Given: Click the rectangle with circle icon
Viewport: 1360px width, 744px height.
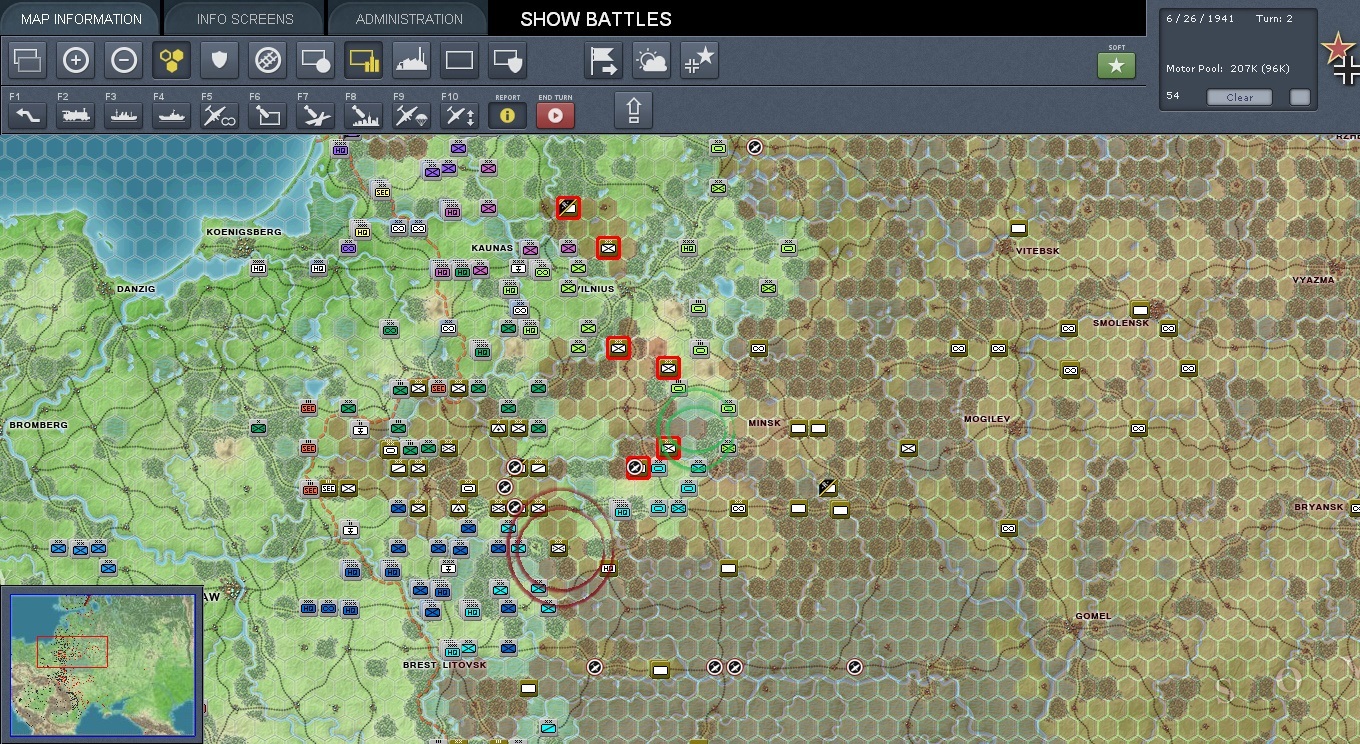Looking at the screenshot, I should tap(315, 61).
